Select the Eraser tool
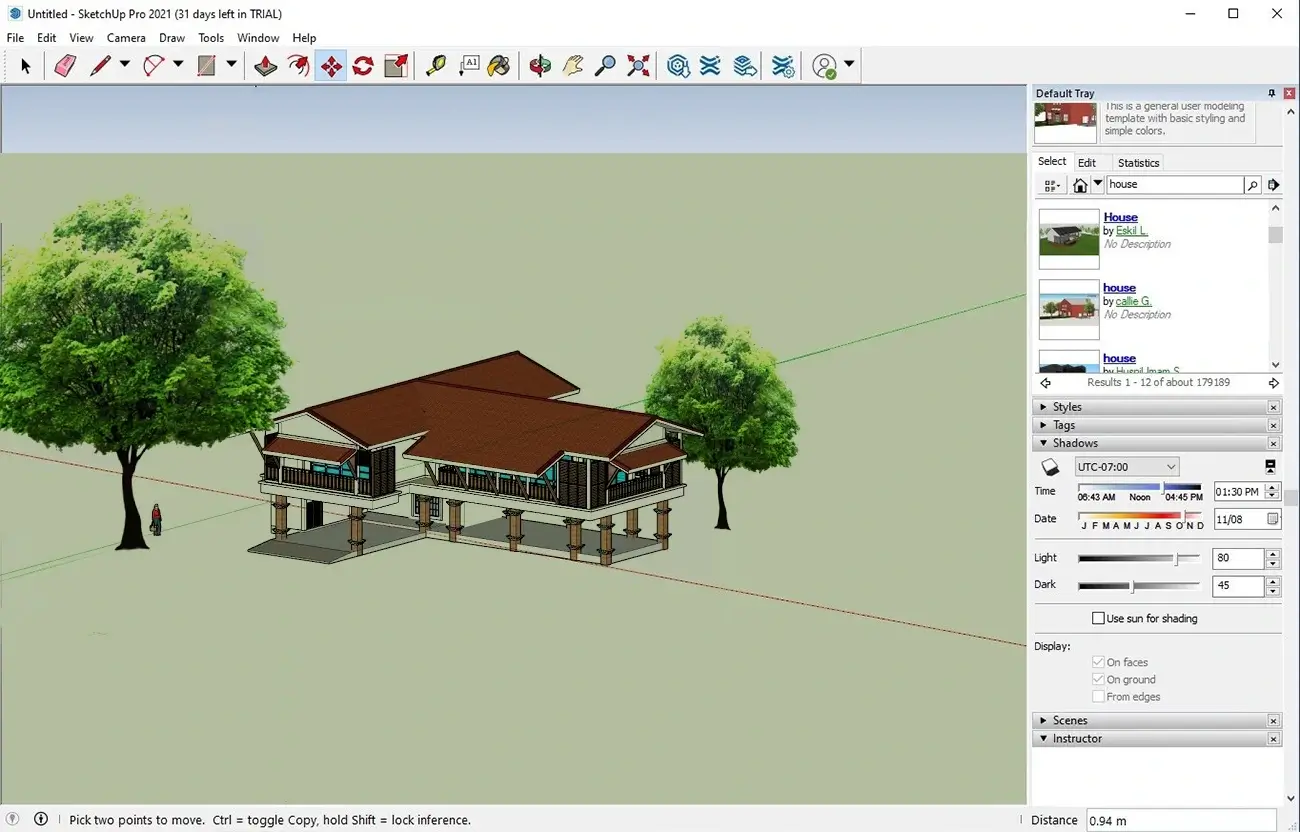Screen dimensions: 1300x832 pyautogui.click(x=64, y=65)
